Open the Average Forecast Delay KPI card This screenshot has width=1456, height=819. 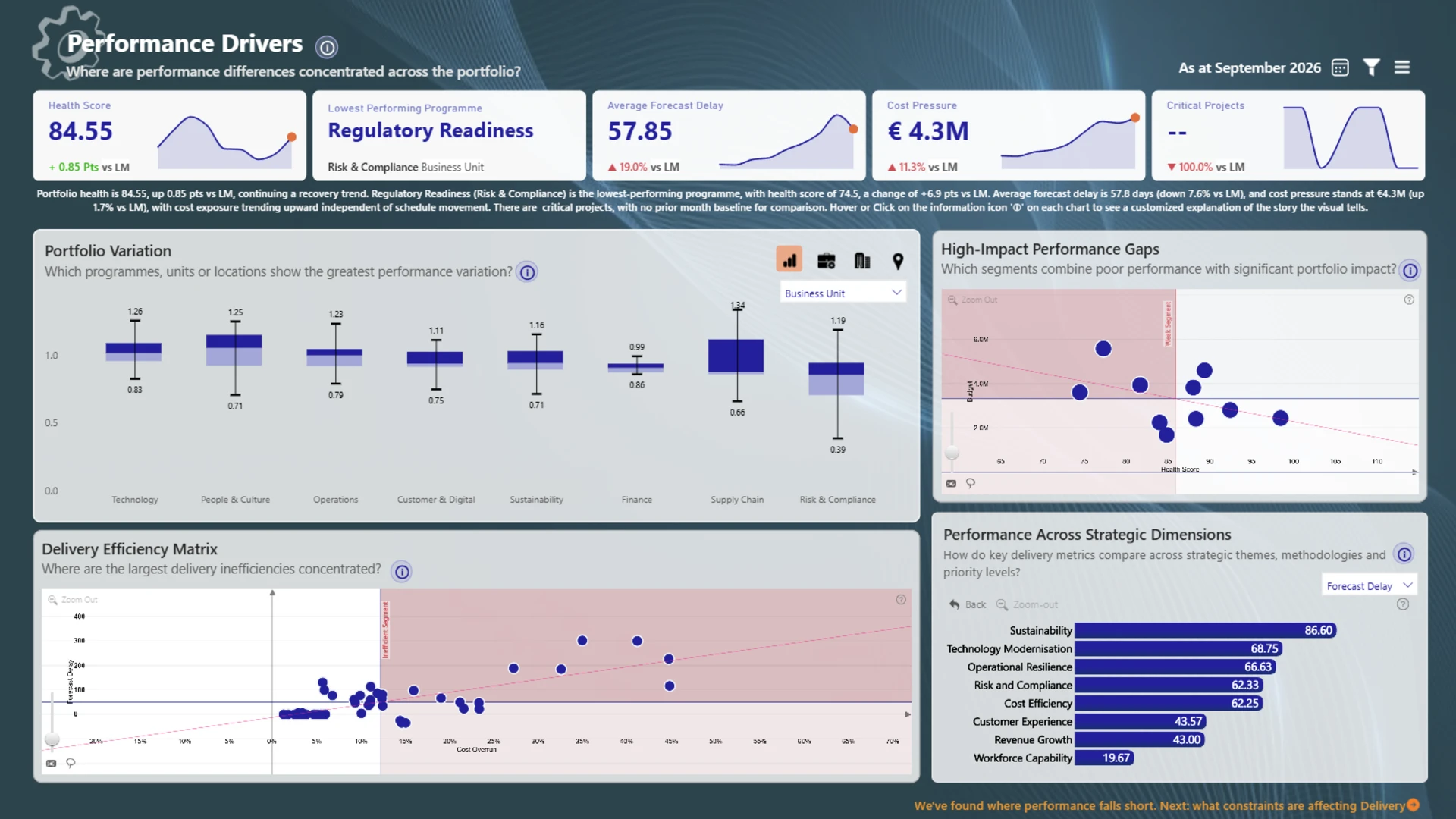[x=729, y=136]
